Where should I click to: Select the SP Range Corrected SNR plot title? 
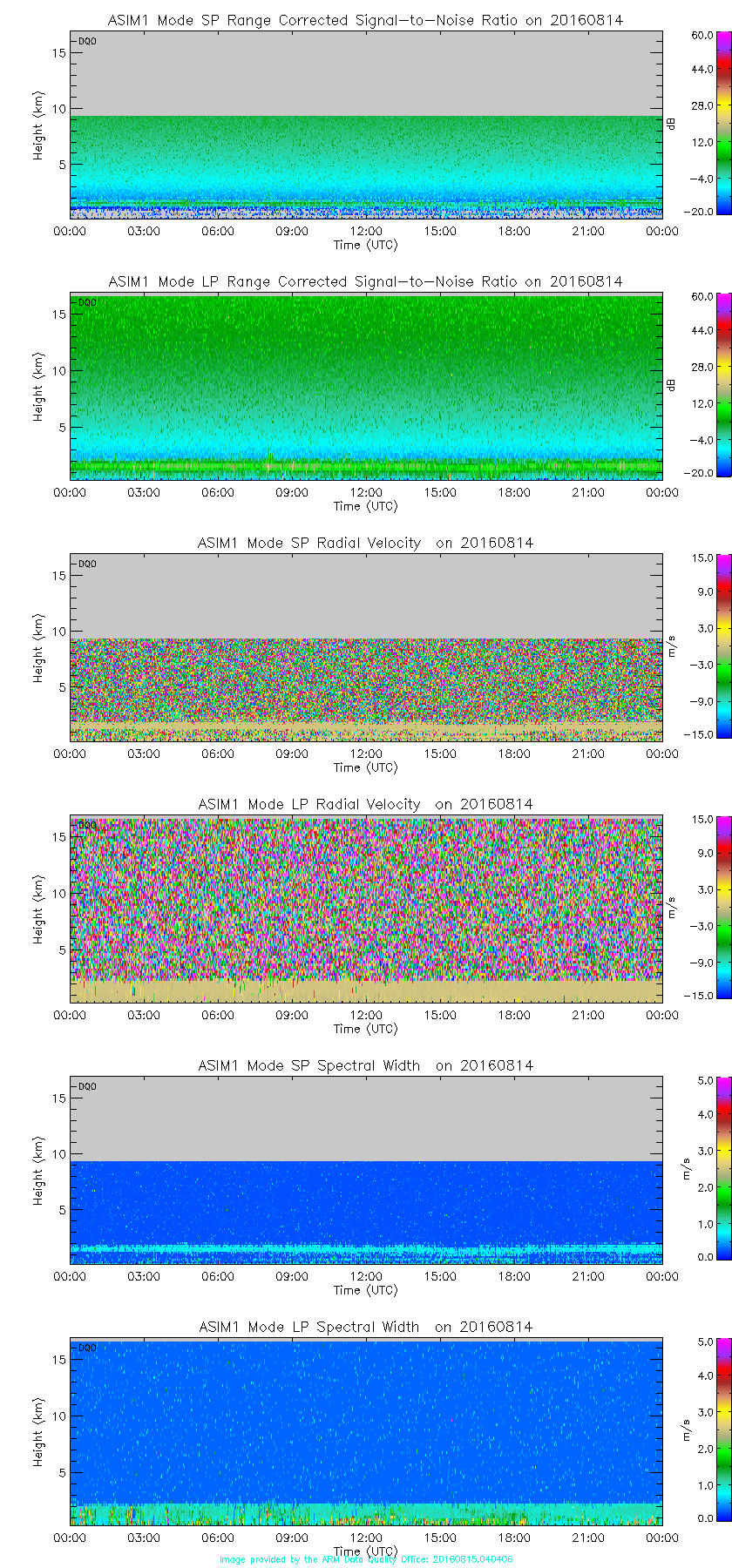365,20
